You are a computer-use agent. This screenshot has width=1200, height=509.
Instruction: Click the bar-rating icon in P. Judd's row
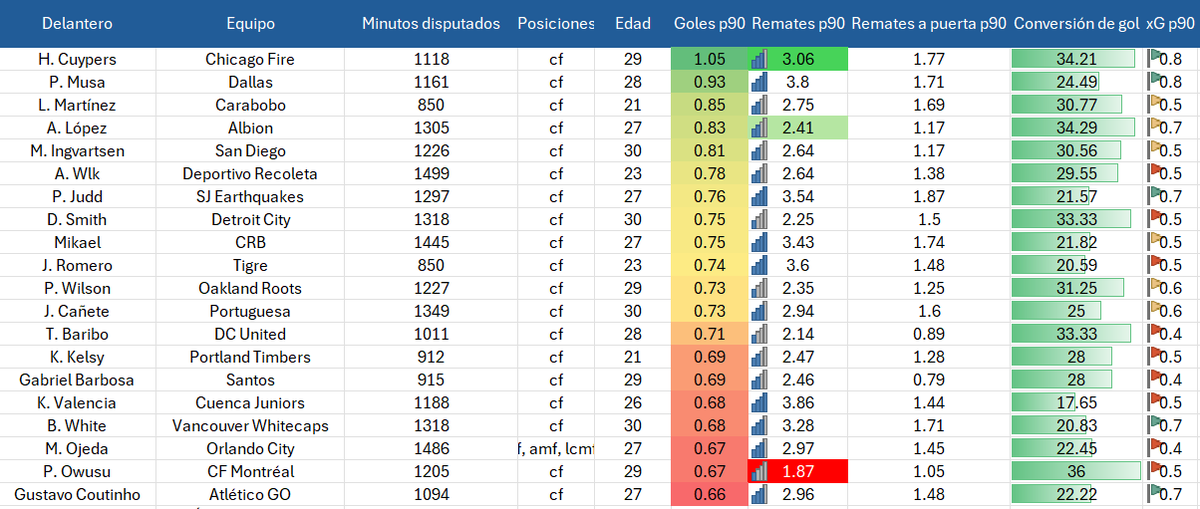pyautogui.click(x=758, y=196)
